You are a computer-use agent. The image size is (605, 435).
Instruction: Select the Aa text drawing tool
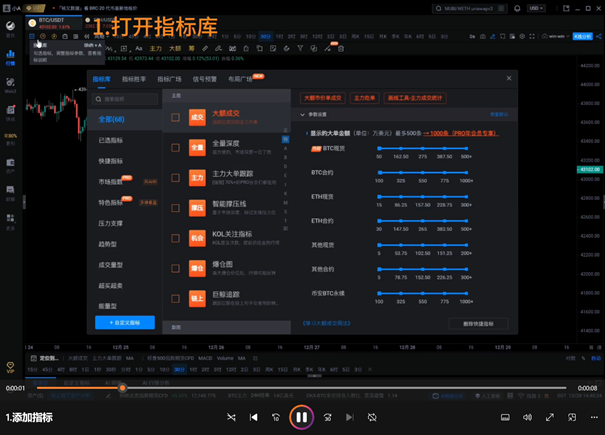pyautogui.click(x=139, y=49)
